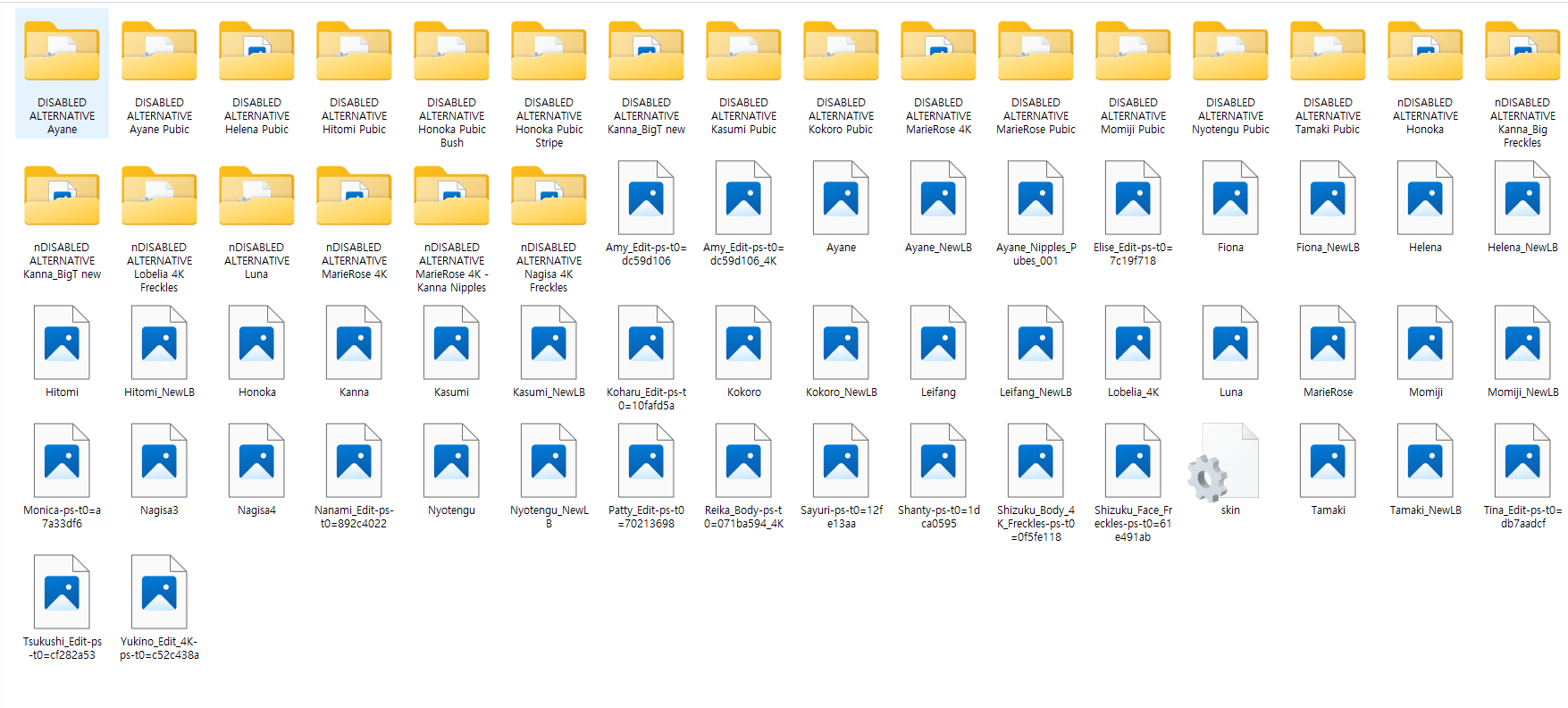Click 'Patty_Edit-ps-t0=70213698' file name text
The height and width of the screenshot is (708, 1568).
(646, 517)
